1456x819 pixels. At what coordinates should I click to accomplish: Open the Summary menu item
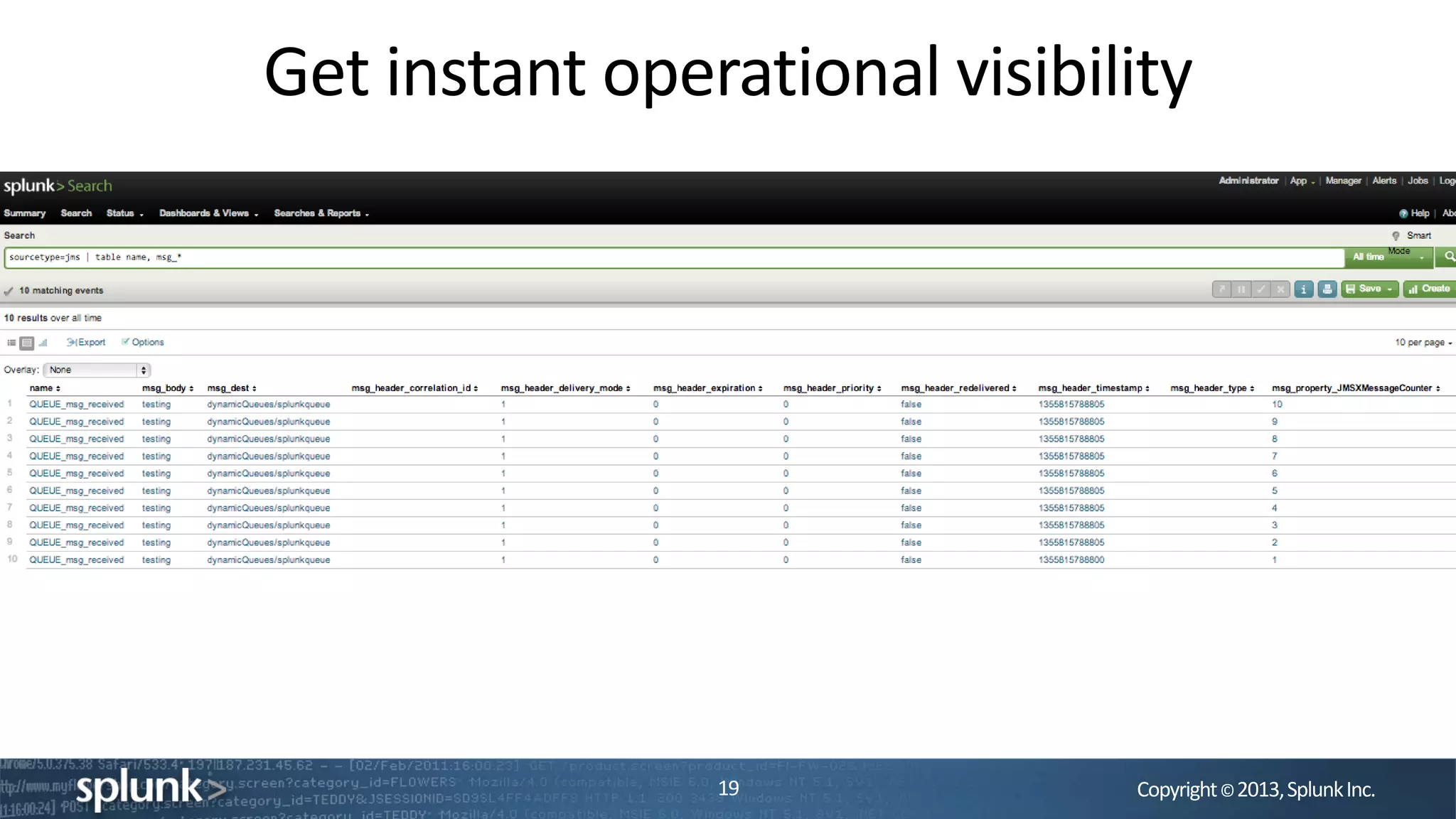(x=25, y=213)
